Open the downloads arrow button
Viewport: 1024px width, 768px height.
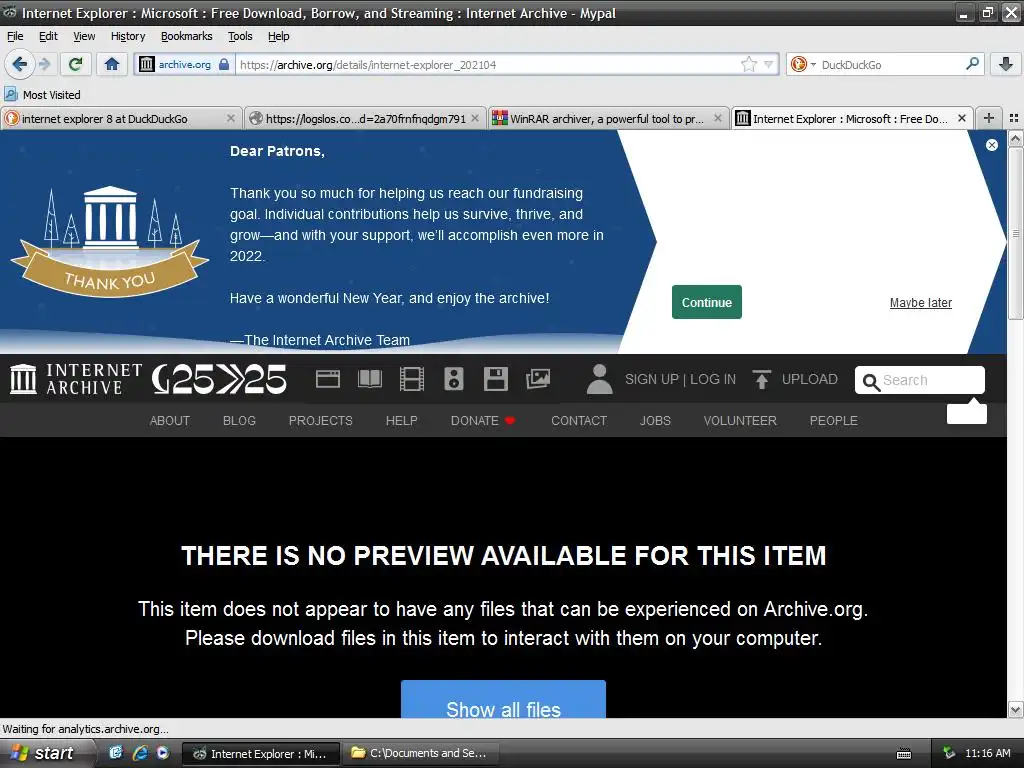click(1006, 64)
